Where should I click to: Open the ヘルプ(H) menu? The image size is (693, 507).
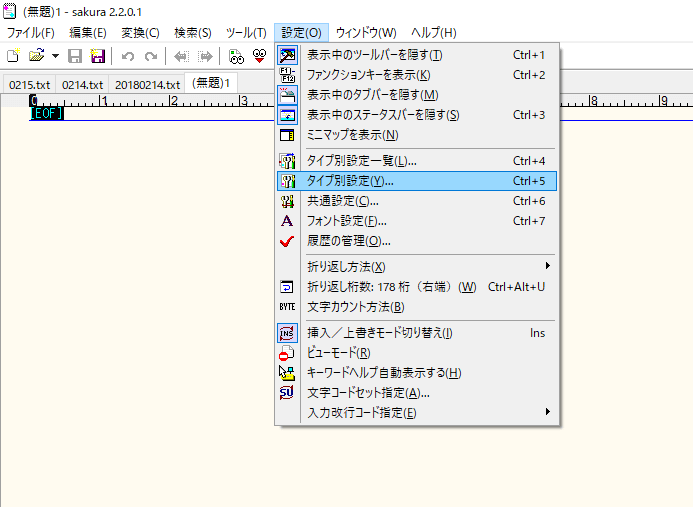click(434, 33)
